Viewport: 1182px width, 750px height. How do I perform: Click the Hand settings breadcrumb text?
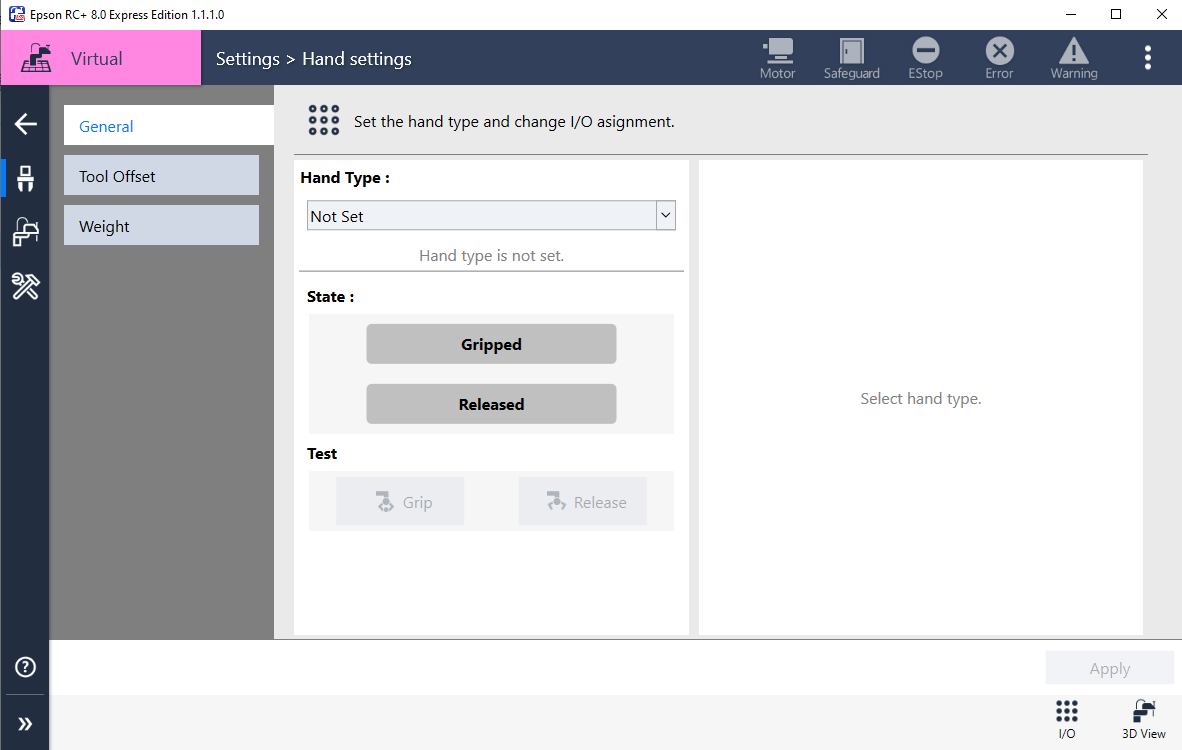pos(357,59)
